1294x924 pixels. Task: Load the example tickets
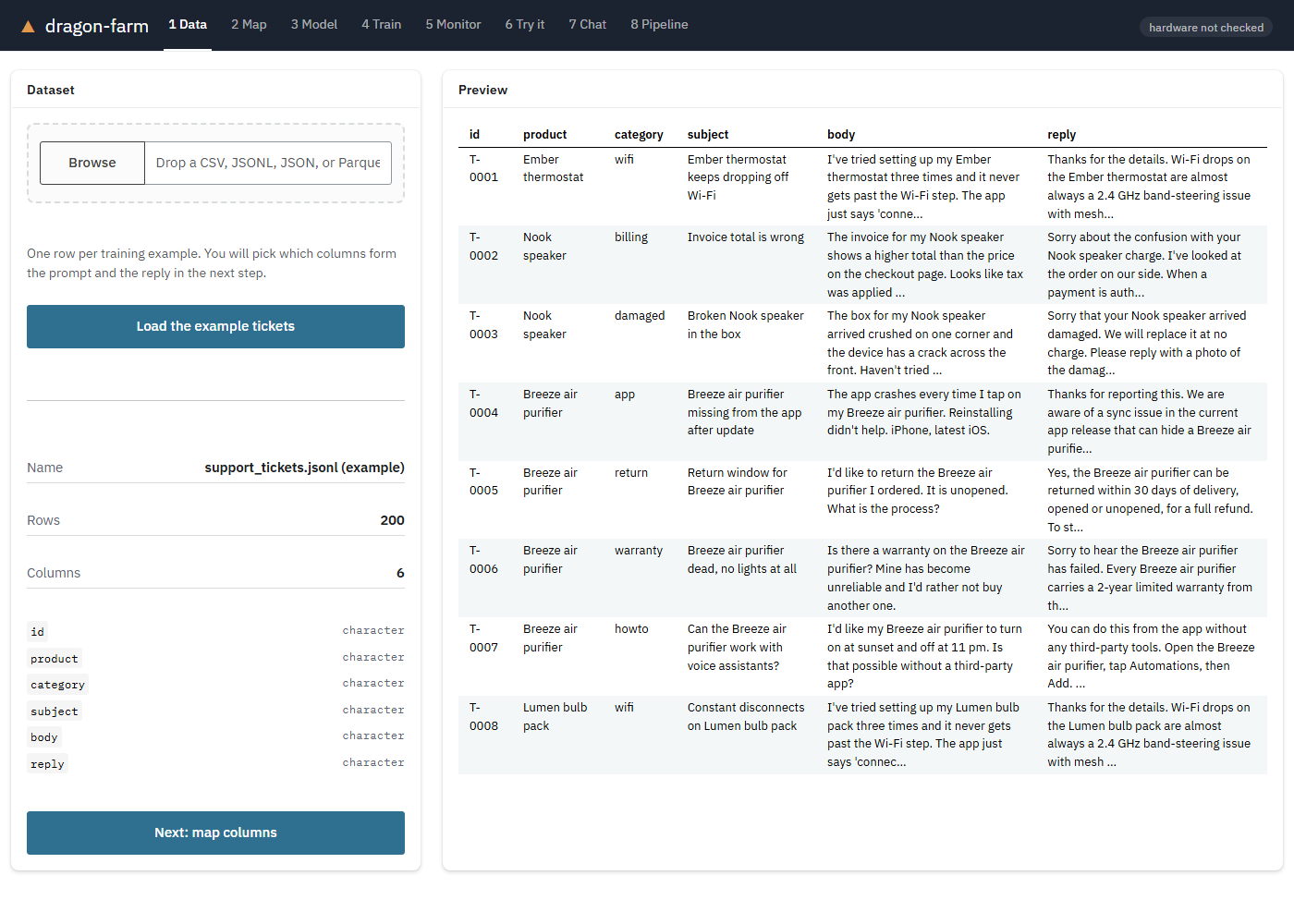215,326
